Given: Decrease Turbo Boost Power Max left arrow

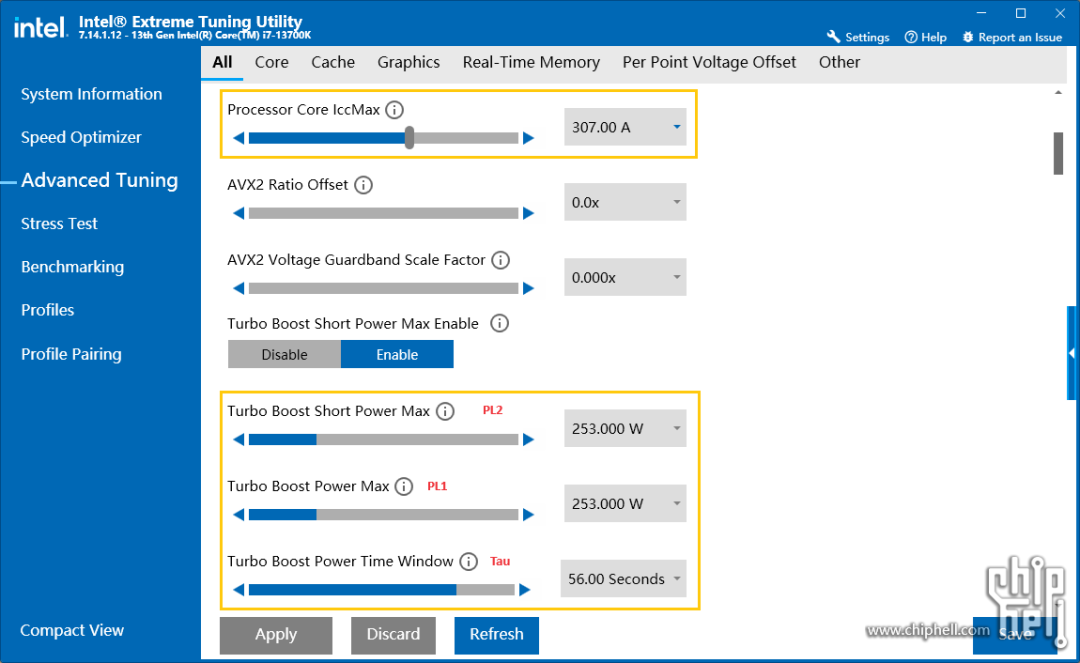Looking at the screenshot, I should (x=238, y=515).
